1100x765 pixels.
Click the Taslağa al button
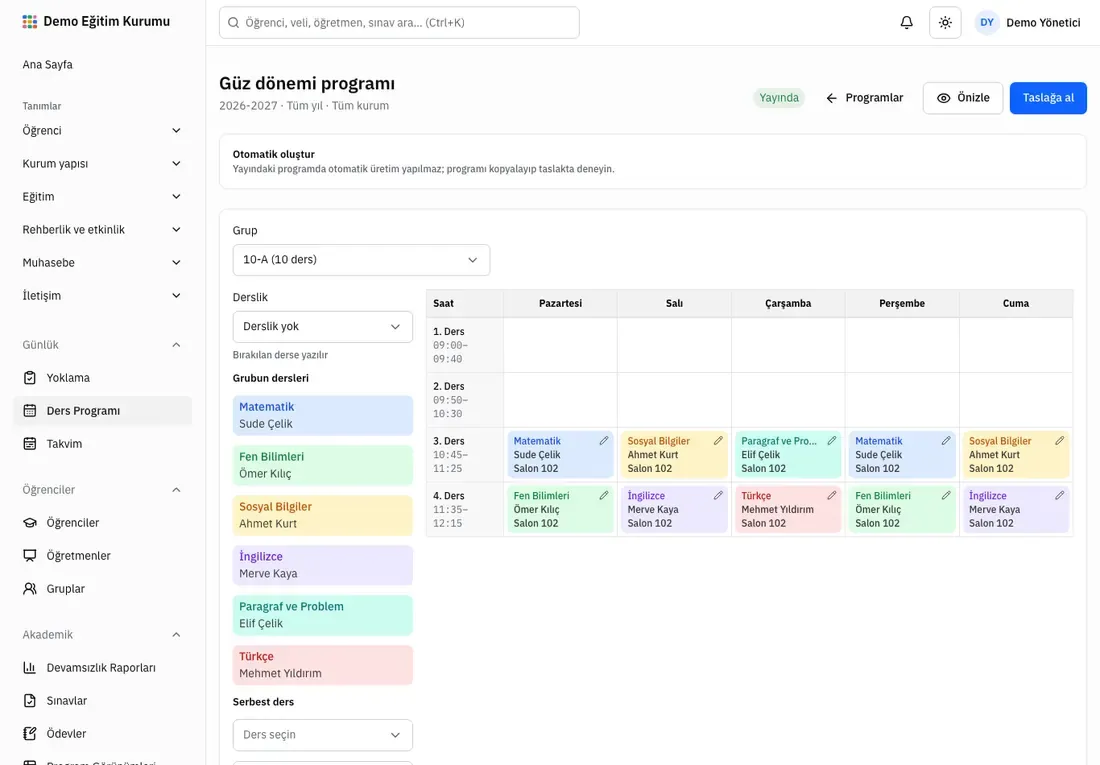coord(1048,98)
